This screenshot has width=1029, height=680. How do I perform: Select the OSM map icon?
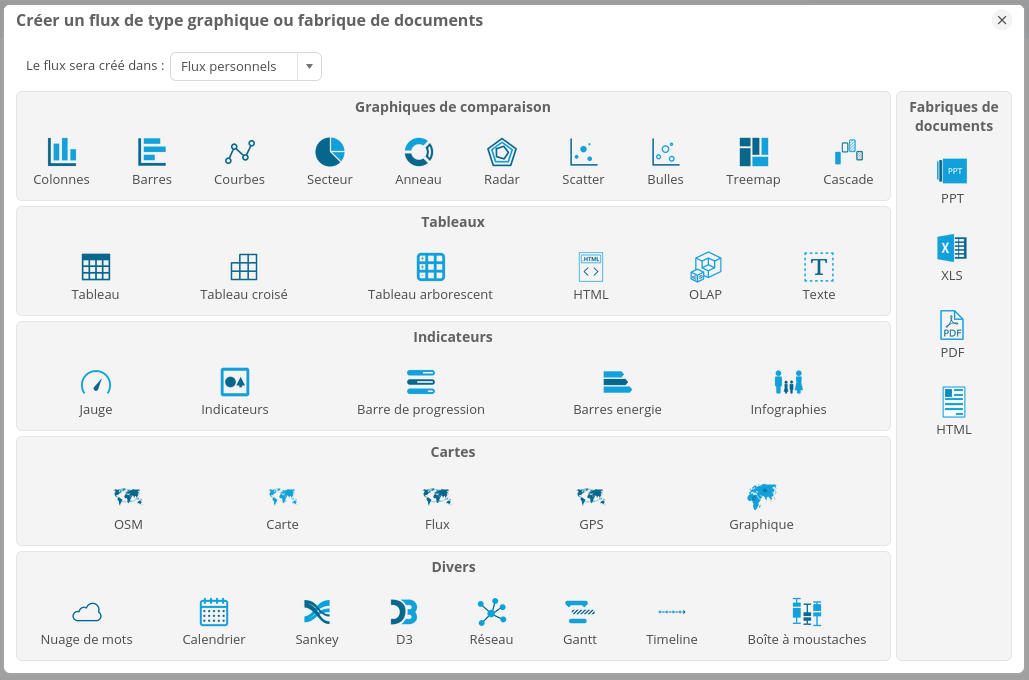pos(128,496)
